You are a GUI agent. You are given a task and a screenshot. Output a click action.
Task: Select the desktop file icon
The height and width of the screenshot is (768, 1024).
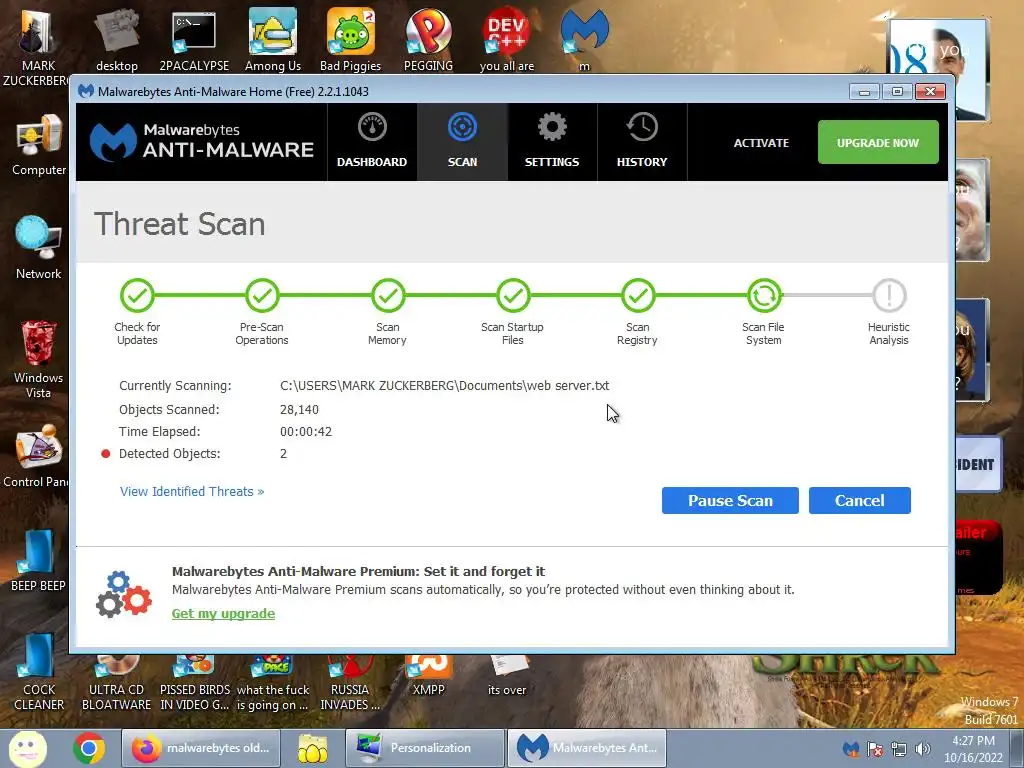coord(117,40)
